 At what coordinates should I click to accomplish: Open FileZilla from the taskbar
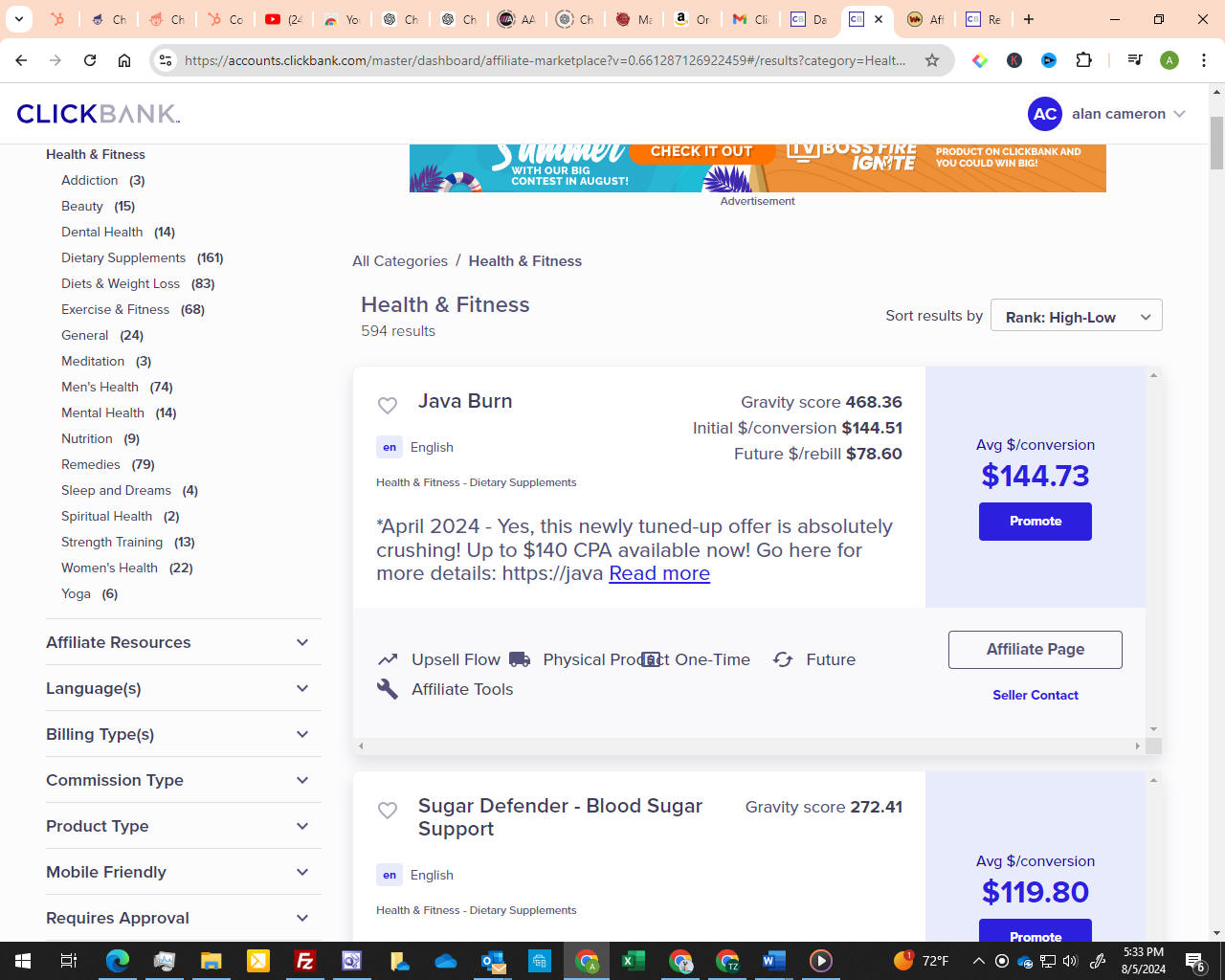(x=305, y=961)
